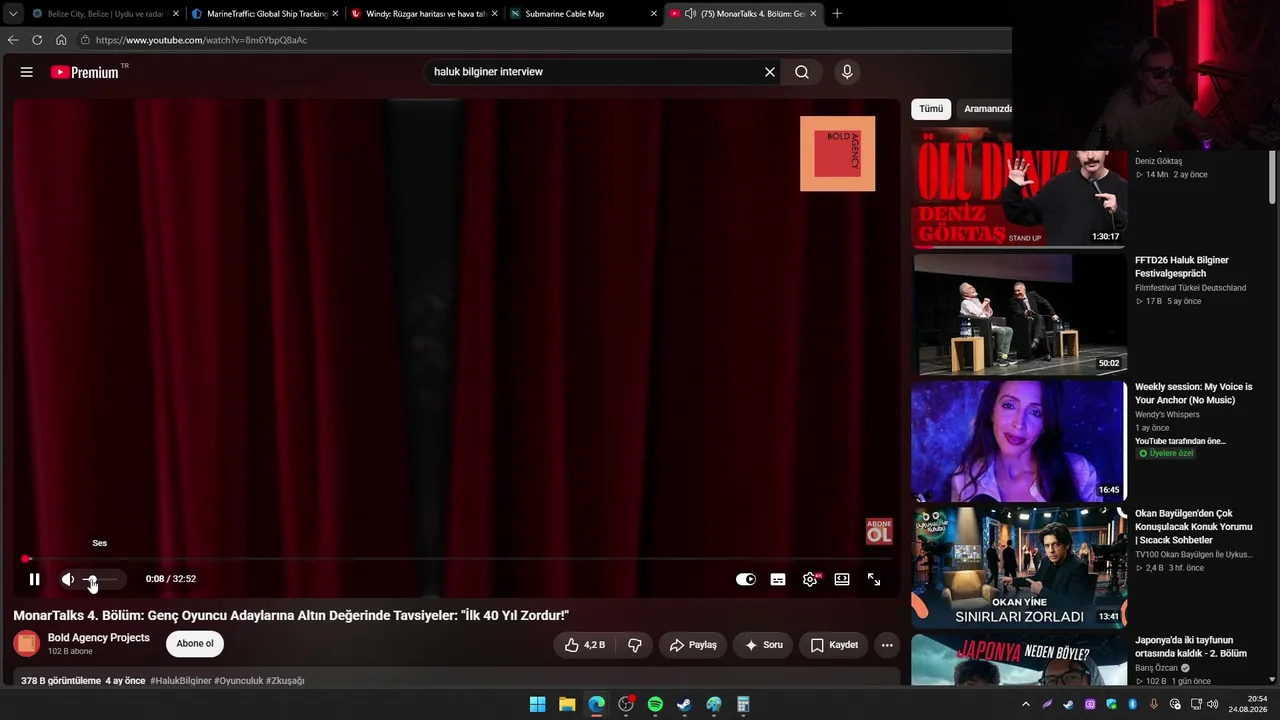Open a new browser tab
The width and height of the screenshot is (1280, 720).
pyautogui.click(x=837, y=14)
